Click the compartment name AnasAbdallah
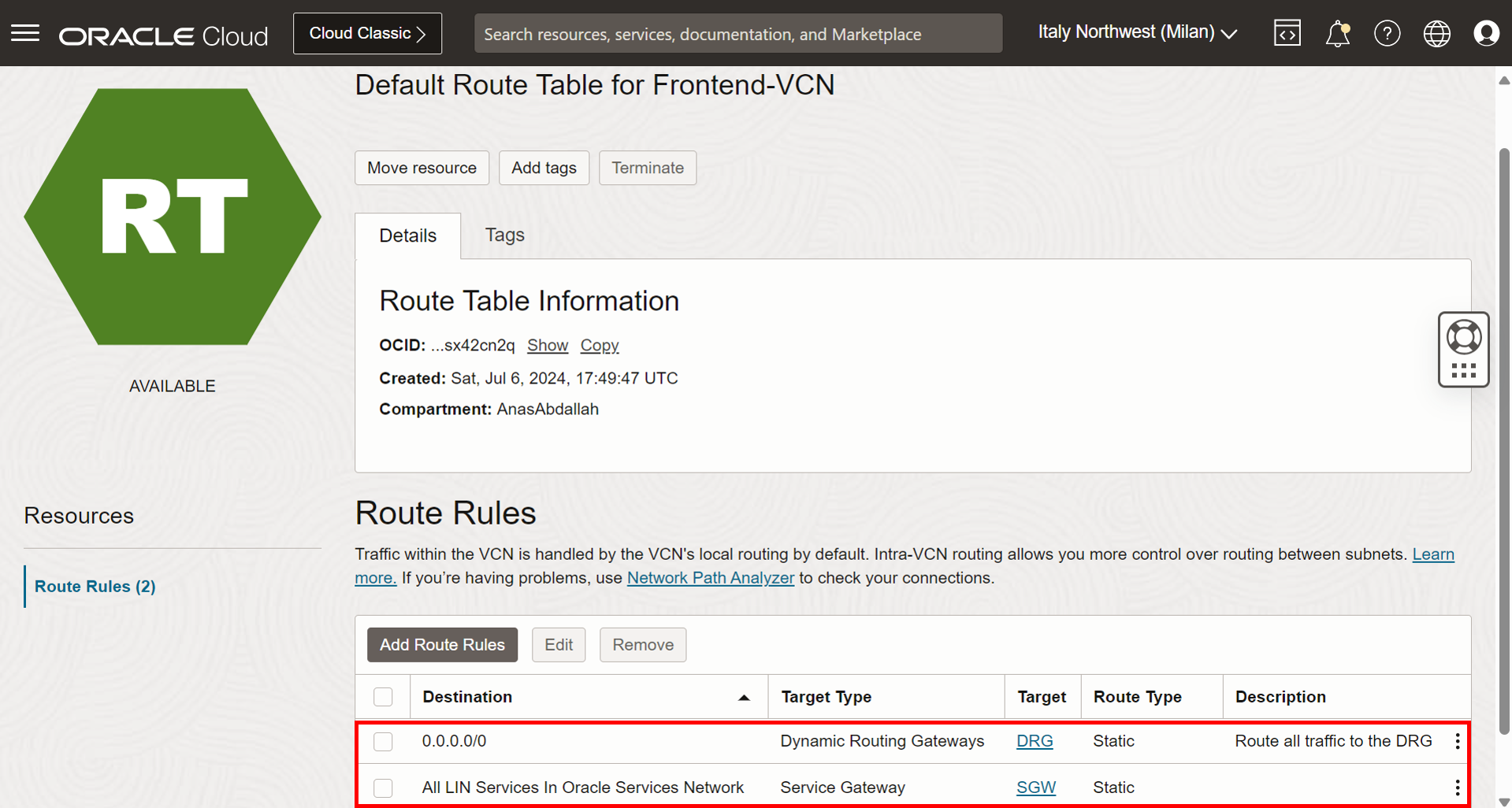 click(548, 410)
